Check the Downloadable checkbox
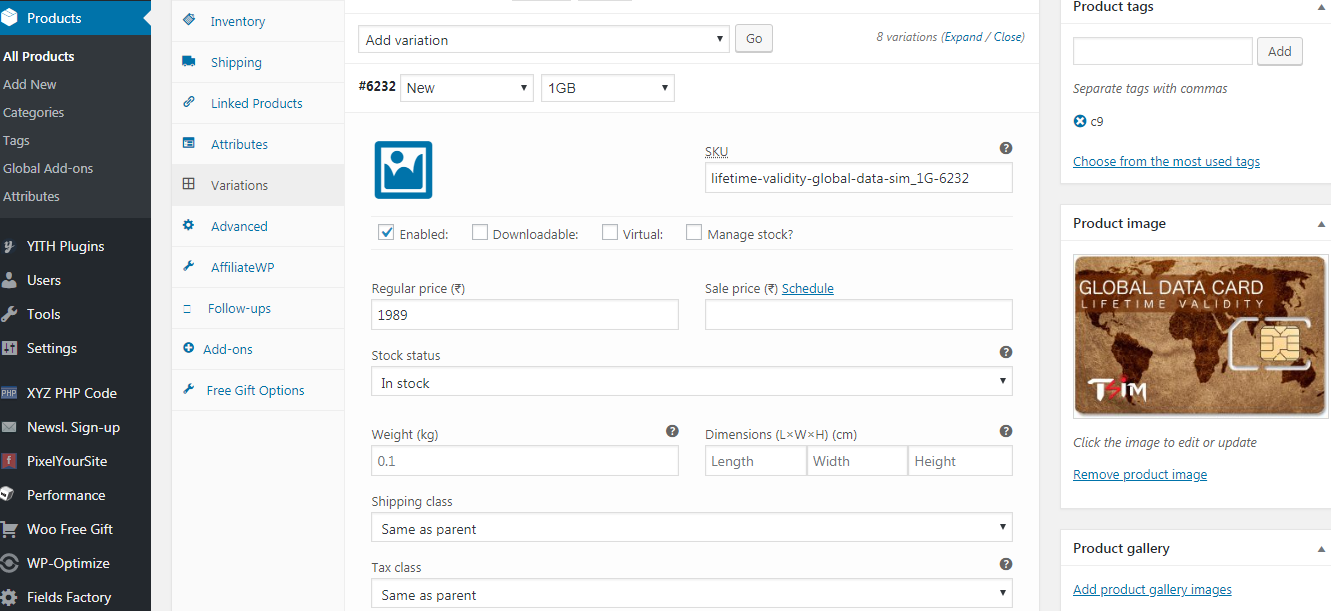The height and width of the screenshot is (611, 1331). coord(480,232)
